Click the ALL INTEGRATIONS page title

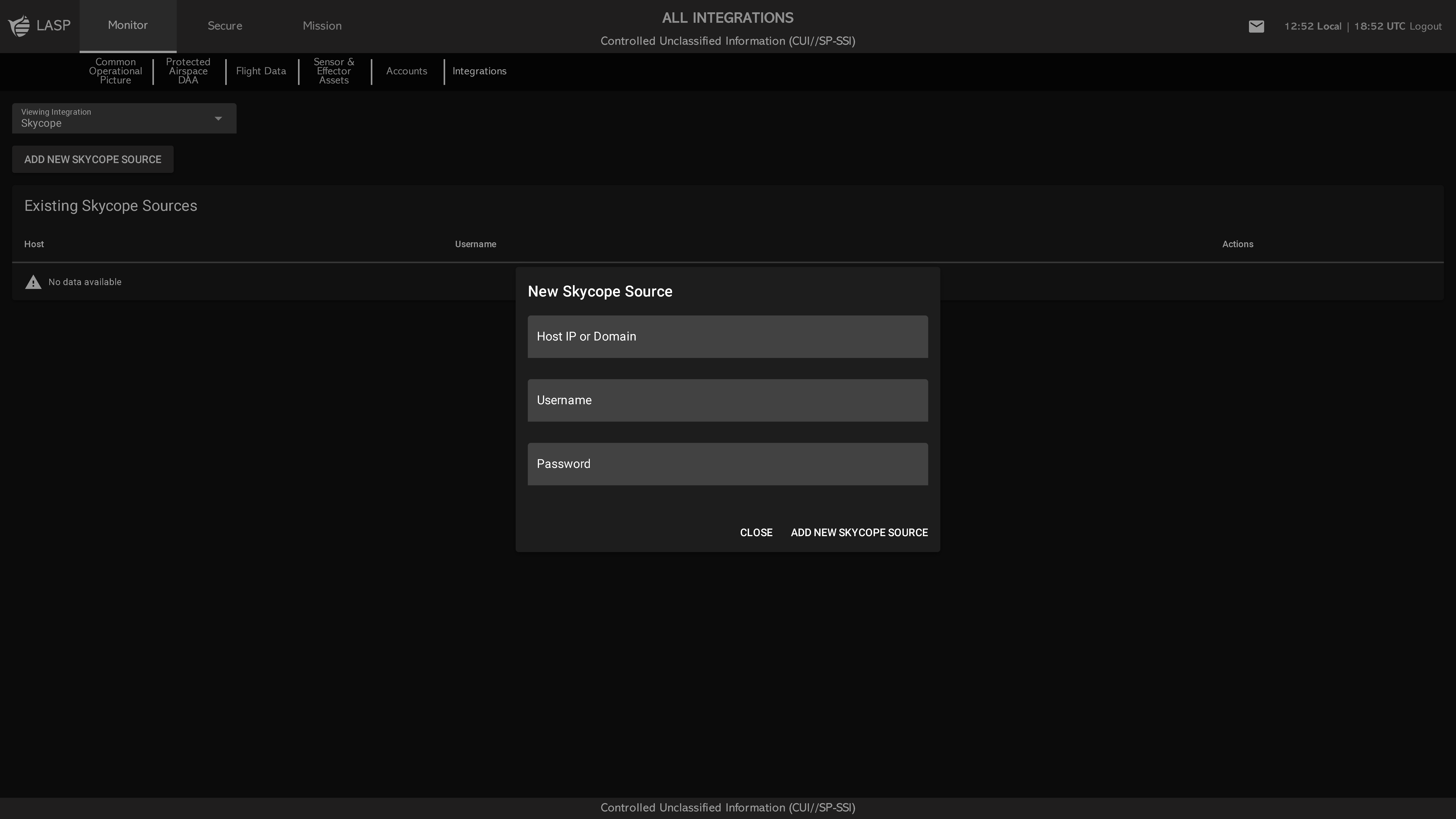point(728,18)
